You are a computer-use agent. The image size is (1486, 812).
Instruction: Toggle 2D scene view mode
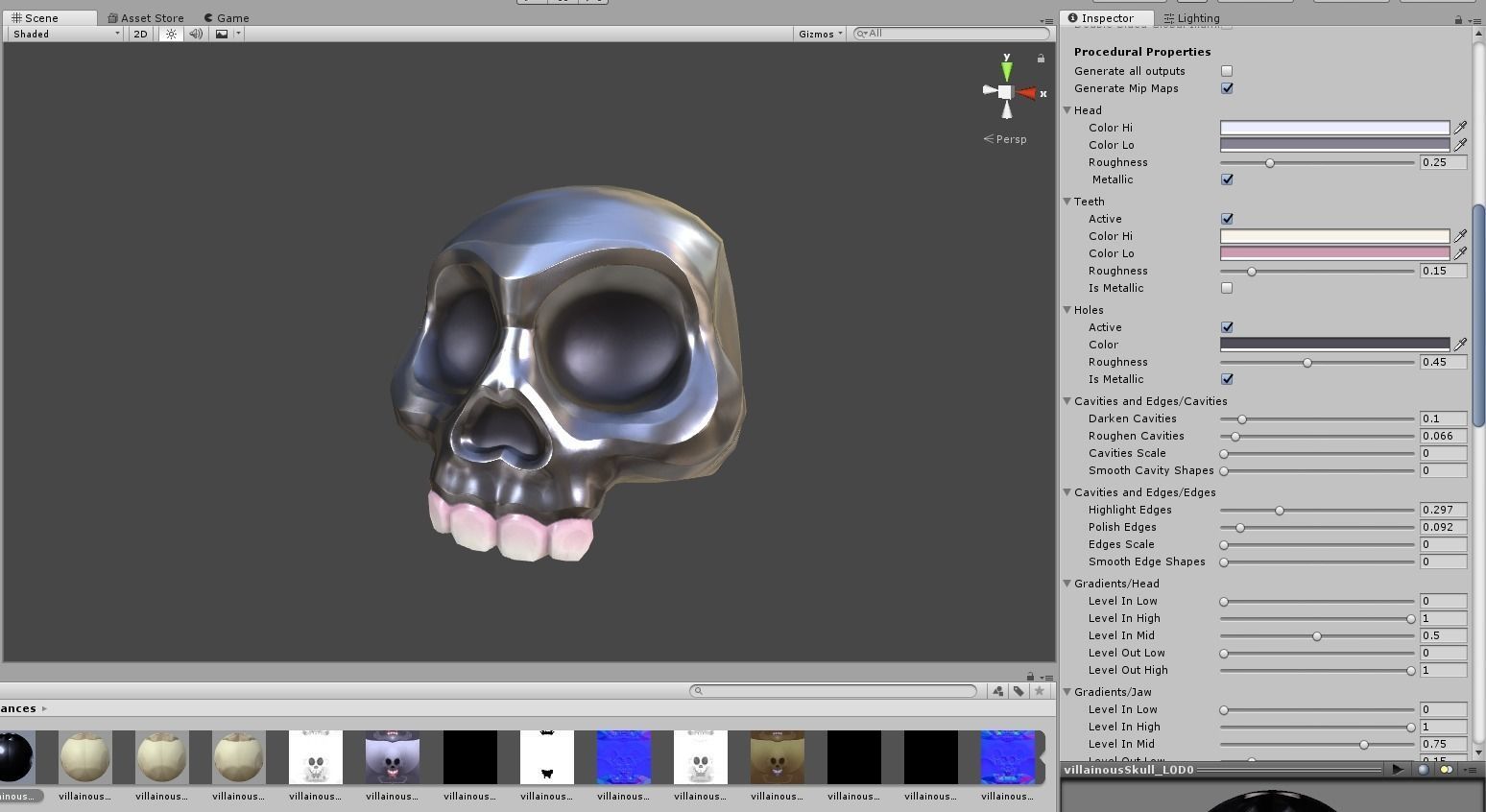click(141, 34)
